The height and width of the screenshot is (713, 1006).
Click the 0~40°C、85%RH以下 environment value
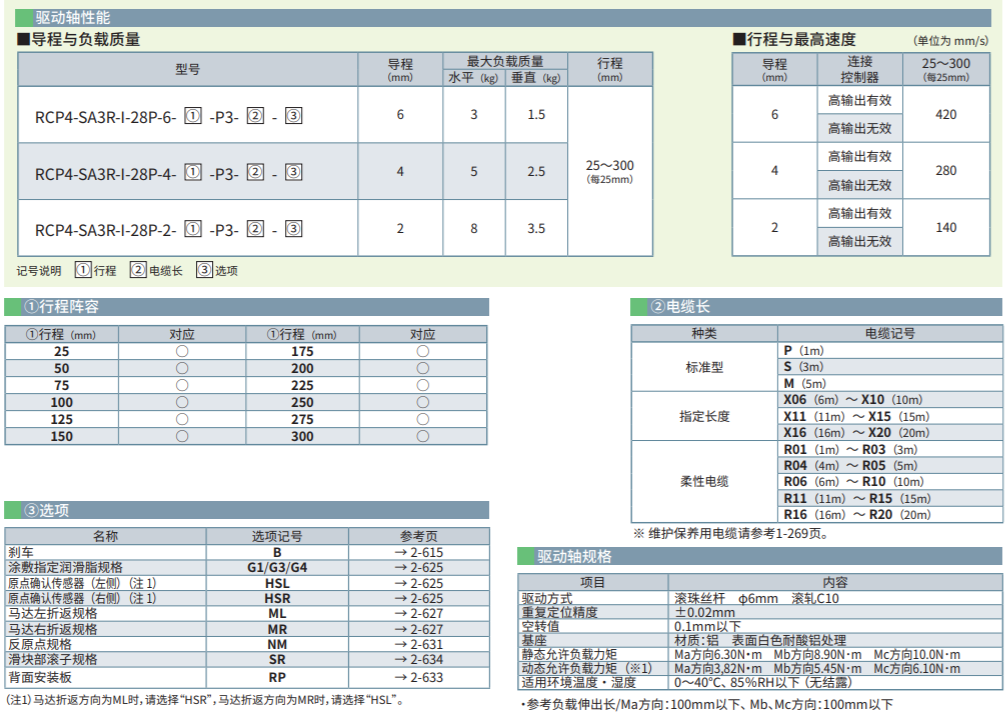(x=763, y=683)
